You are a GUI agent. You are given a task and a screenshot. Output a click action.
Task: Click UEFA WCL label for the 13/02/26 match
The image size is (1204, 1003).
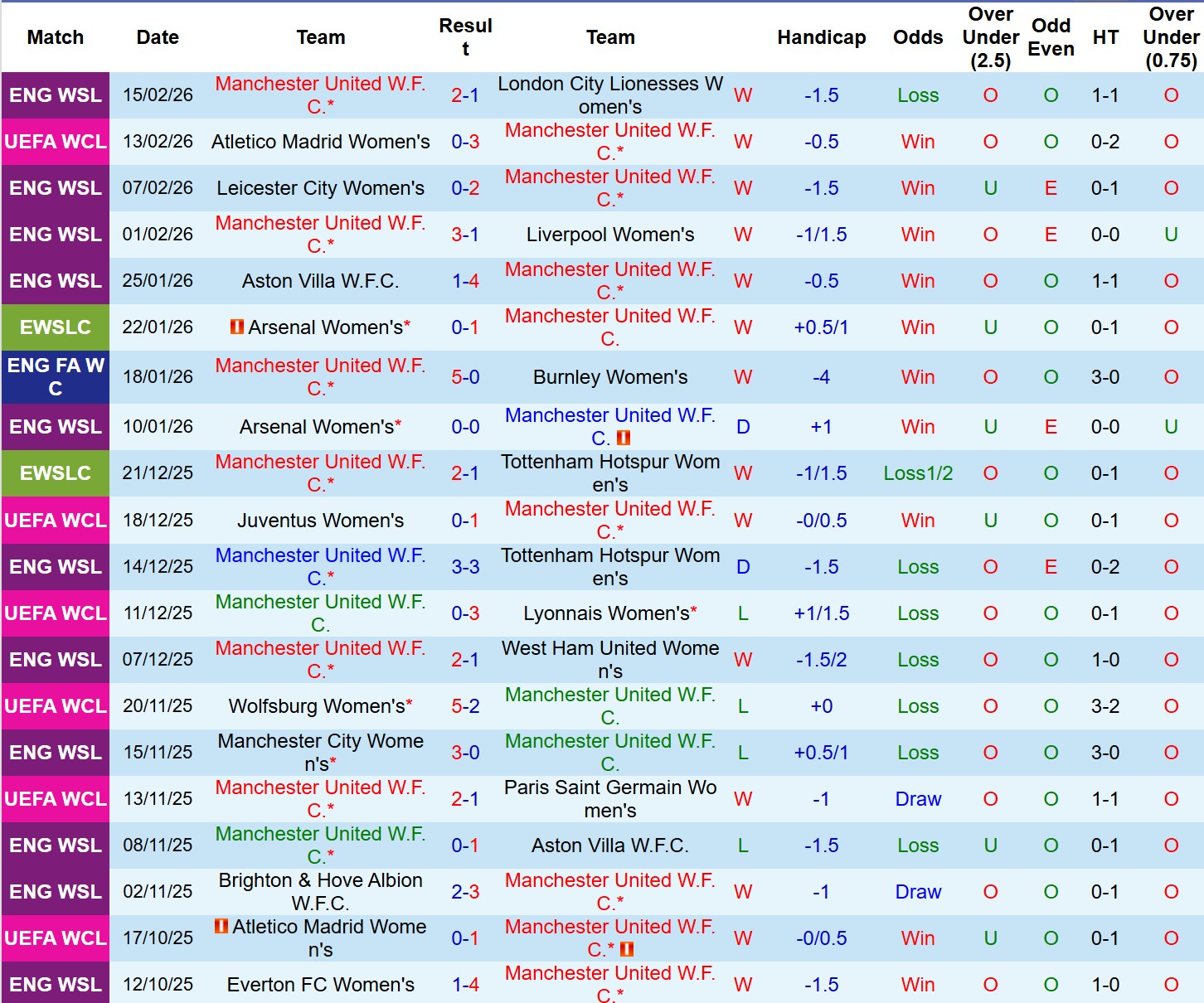[x=56, y=142]
